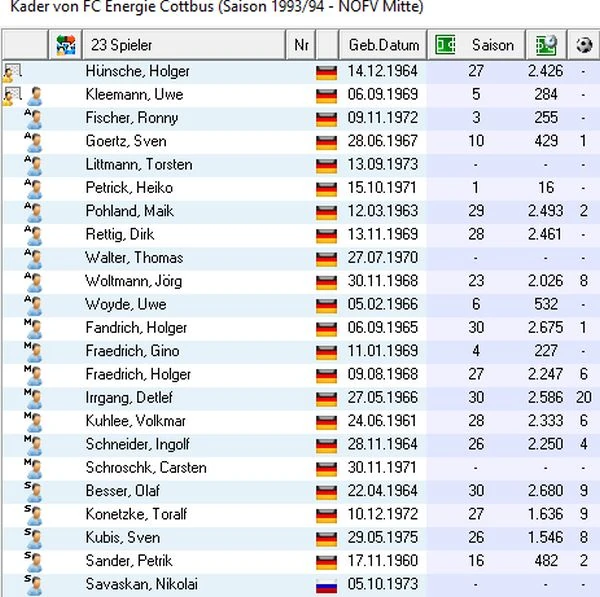
Task: Click the birth date '05.10.1973'
Action: click(382, 584)
